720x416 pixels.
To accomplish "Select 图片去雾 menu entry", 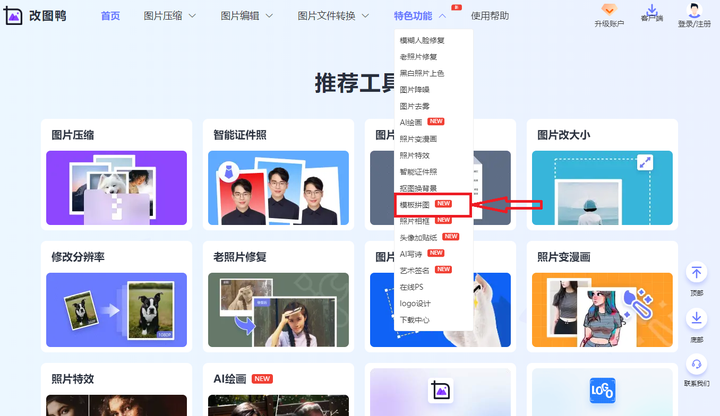I will click(x=415, y=106).
